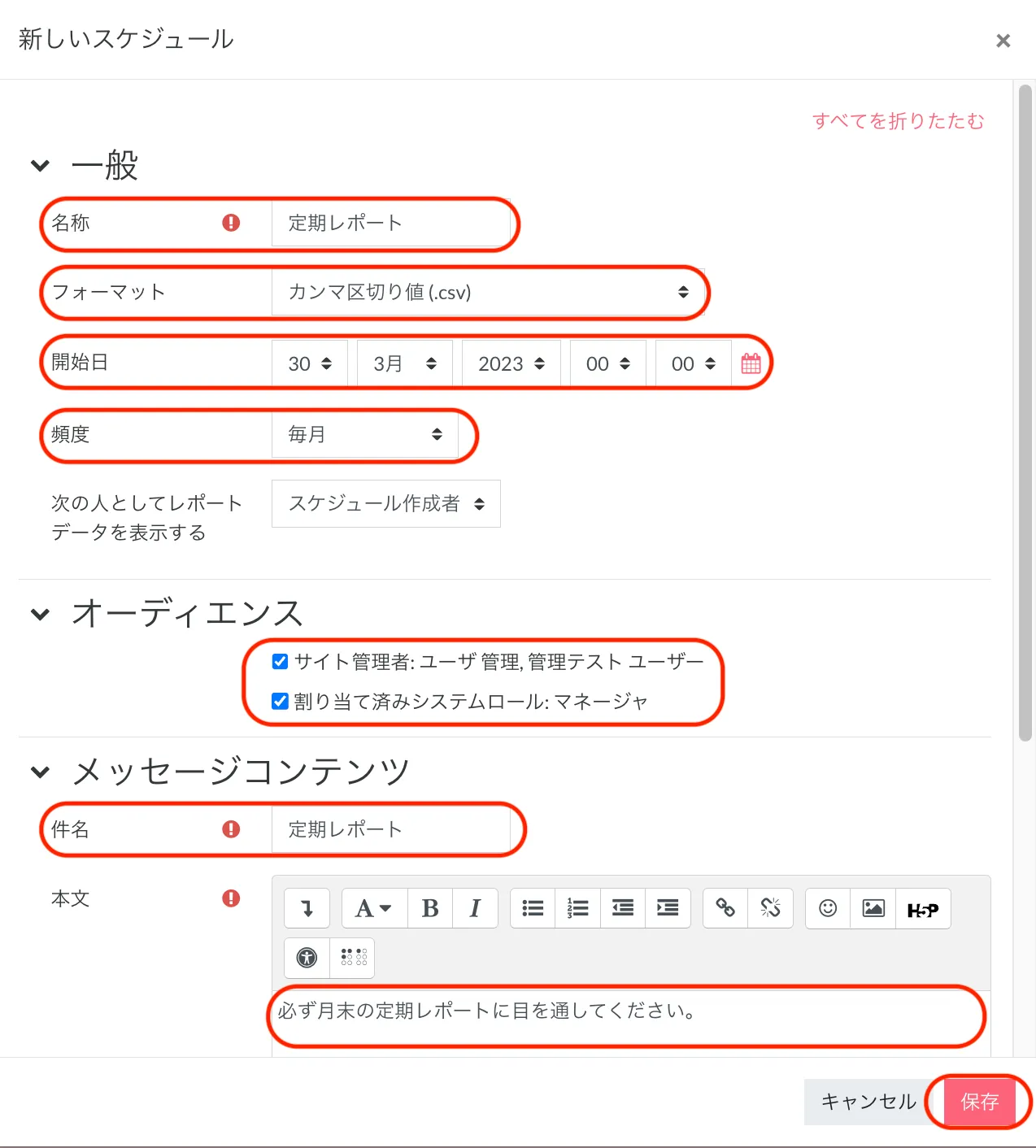Viewport: 1036px width, 1148px height.
Task: Uncheck the サイト管理者 audience checkbox
Action: 281,662
